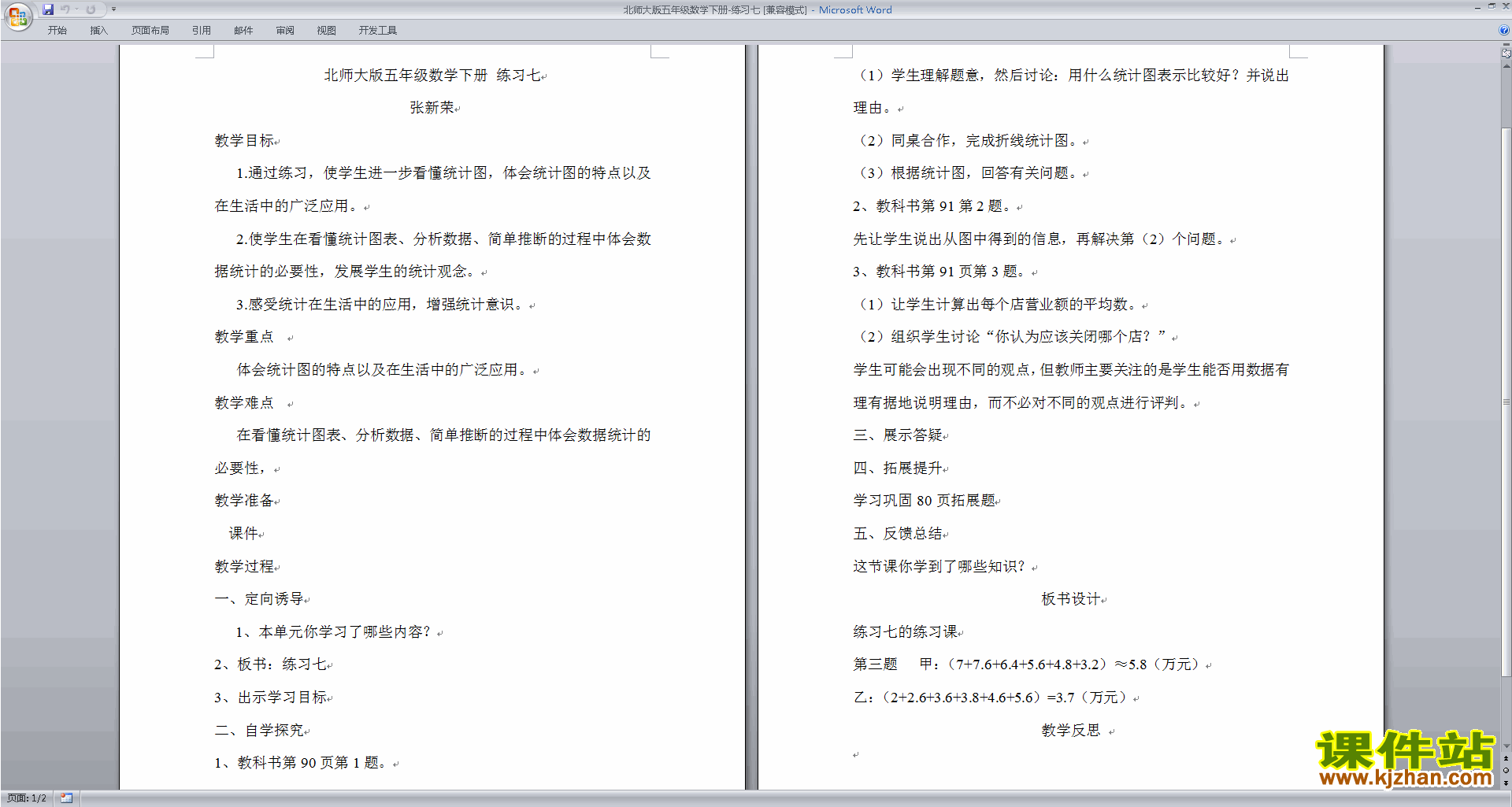Click the line 一、定向诱导
The height and width of the screenshot is (807, 1512).
[259, 599]
